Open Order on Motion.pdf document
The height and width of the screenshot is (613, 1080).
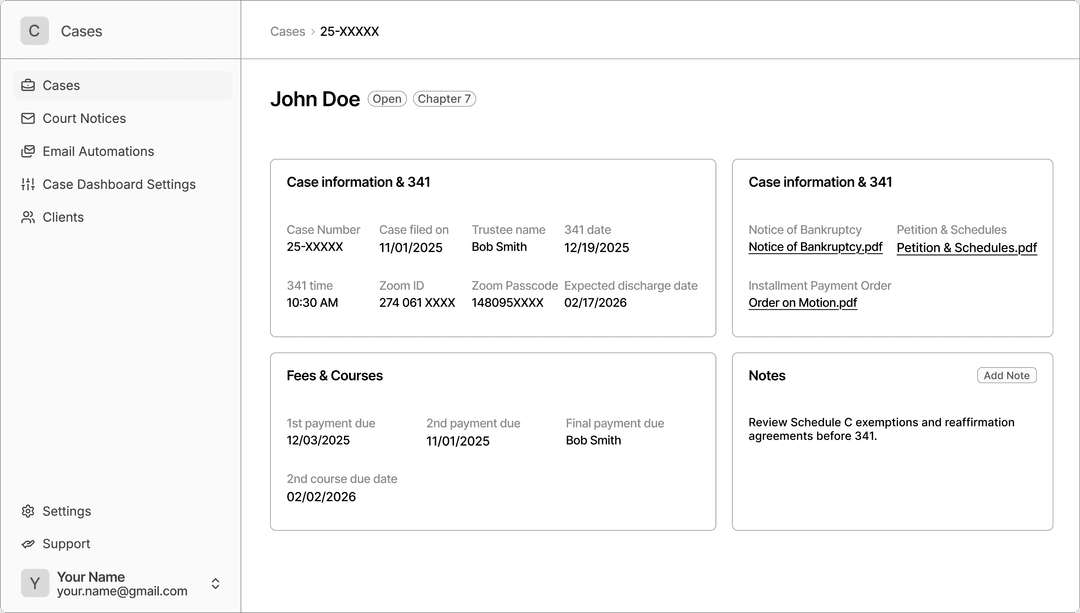(802, 302)
